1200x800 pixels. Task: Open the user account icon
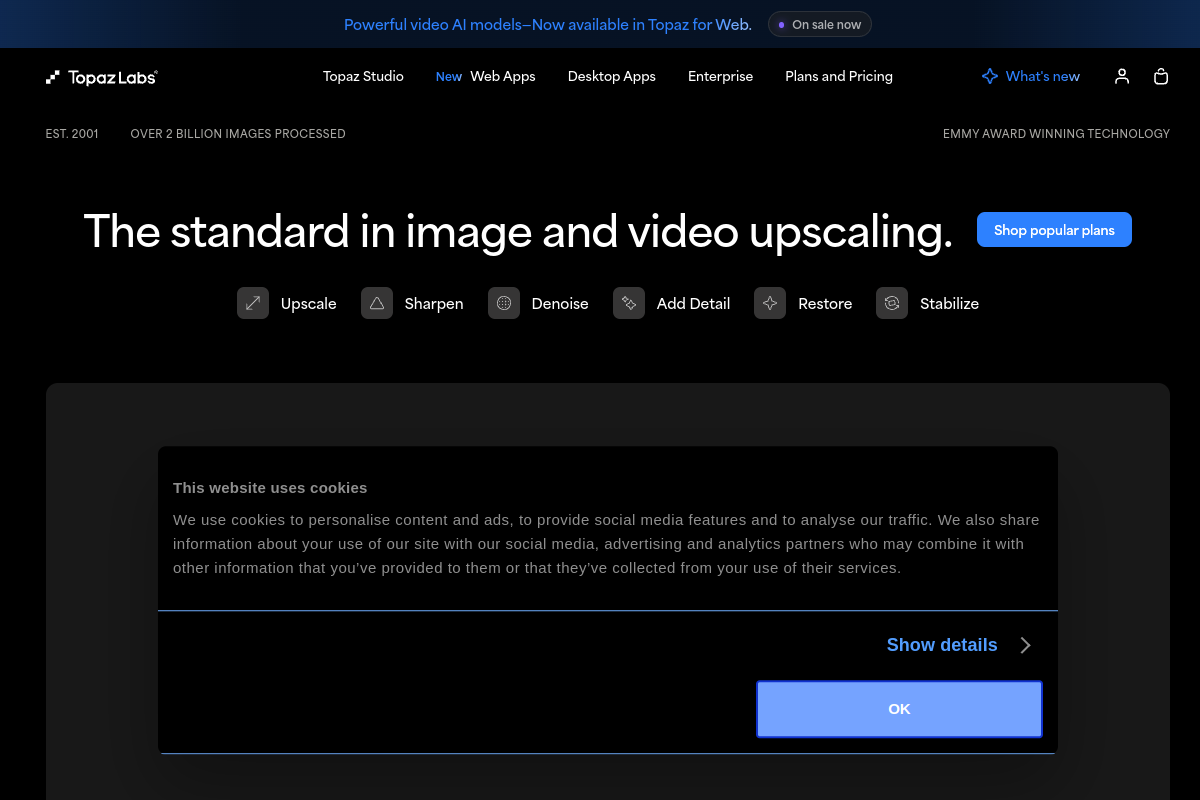tap(1122, 76)
